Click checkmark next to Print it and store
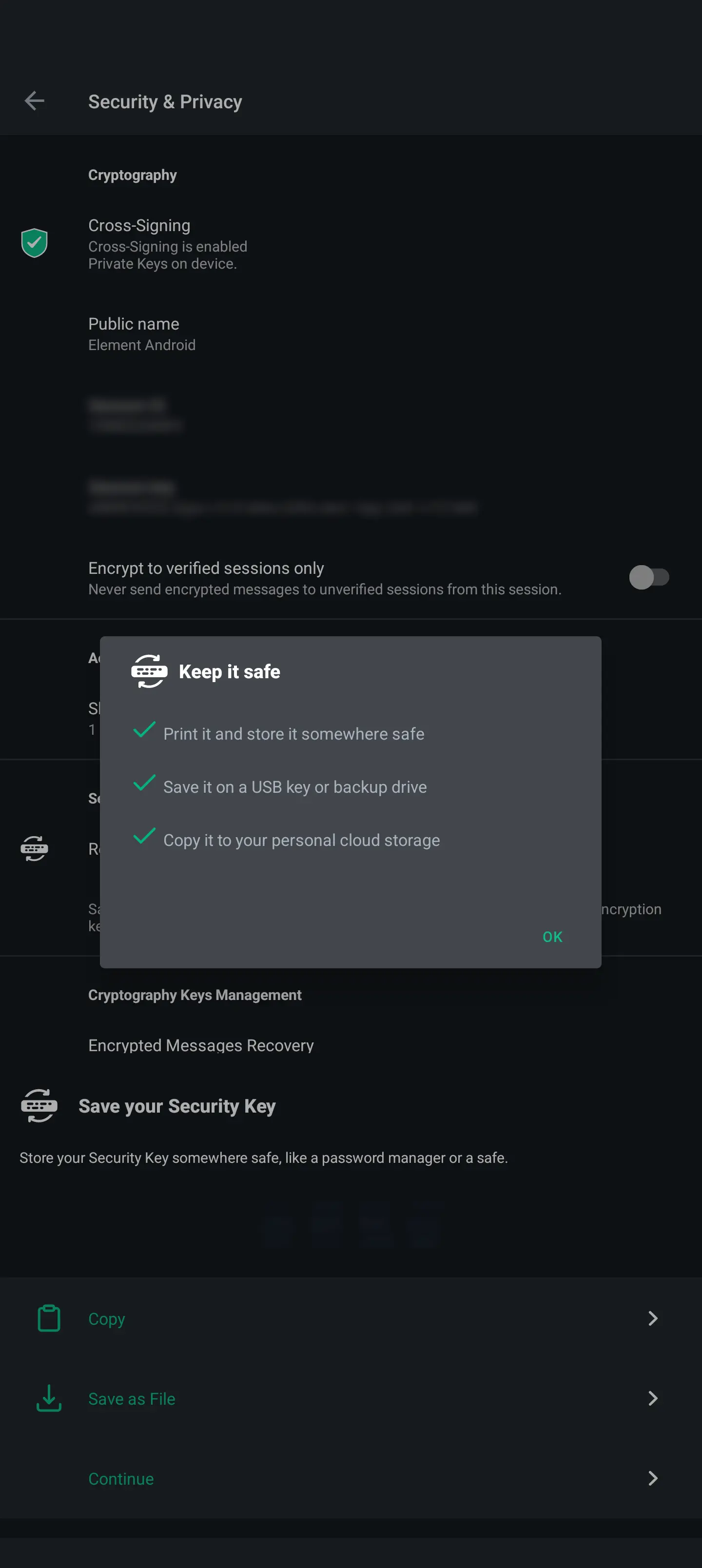The width and height of the screenshot is (702, 1568). 144,730
